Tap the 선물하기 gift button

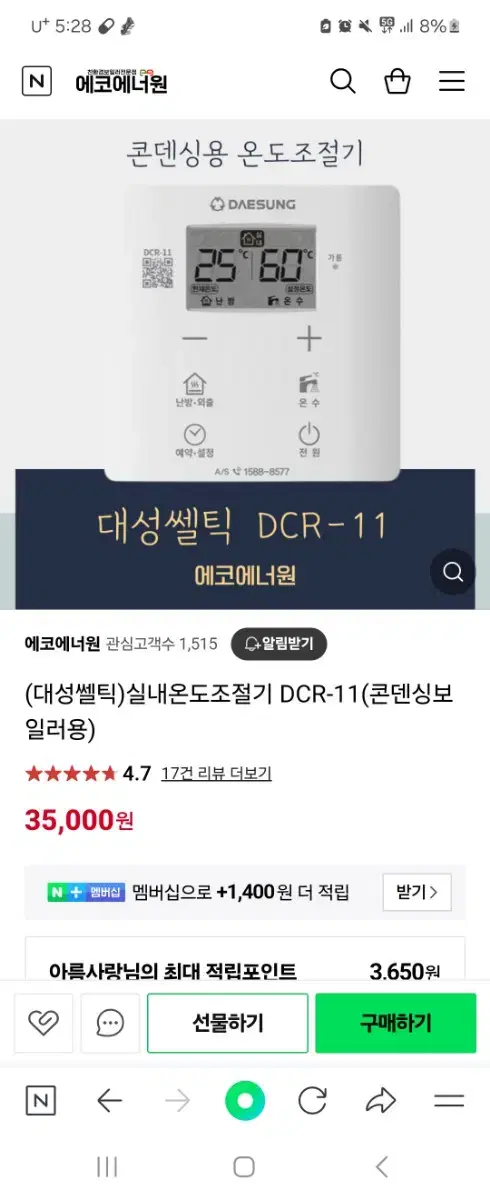coord(227,1023)
